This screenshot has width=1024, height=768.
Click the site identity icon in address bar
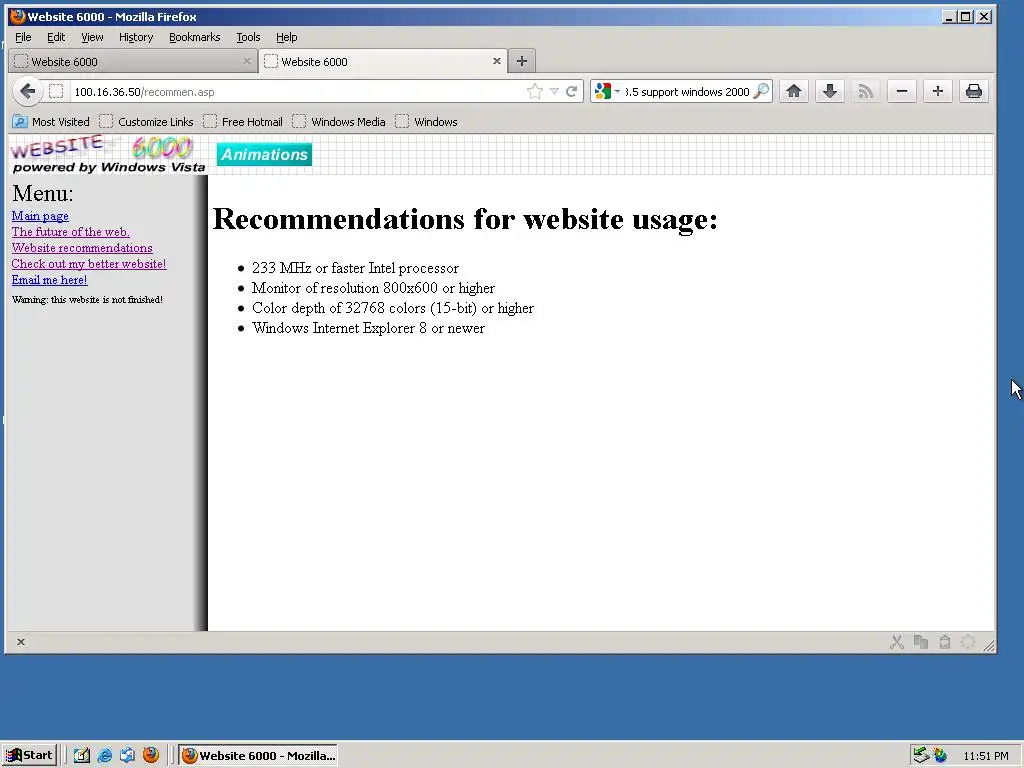click(56, 91)
